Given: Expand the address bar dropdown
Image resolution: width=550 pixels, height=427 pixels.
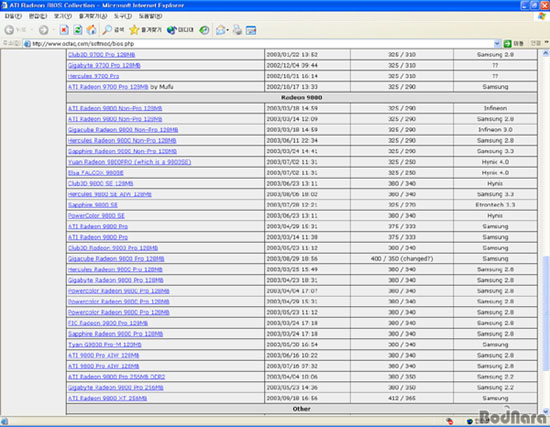Looking at the screenshot, I should click(497, 44).
